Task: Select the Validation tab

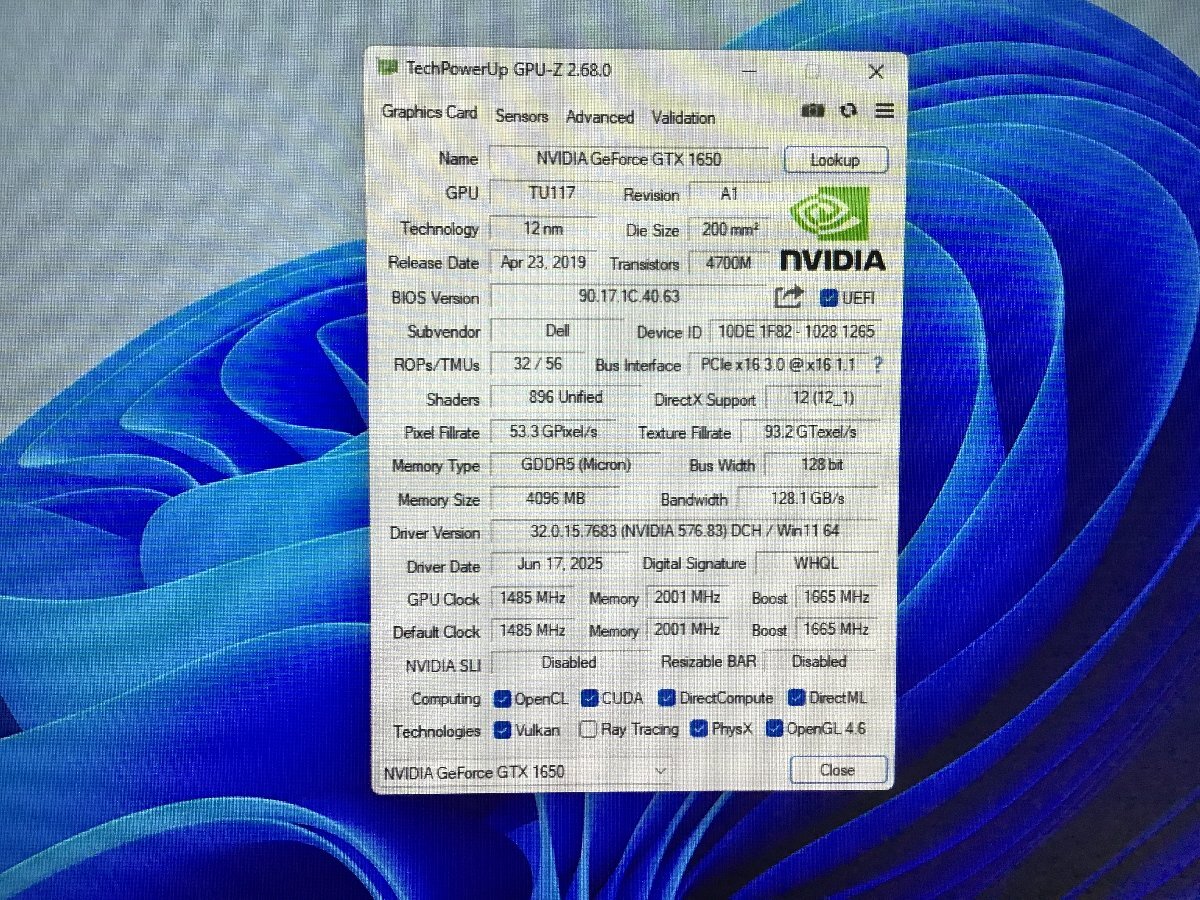Action: pos(683,117)
